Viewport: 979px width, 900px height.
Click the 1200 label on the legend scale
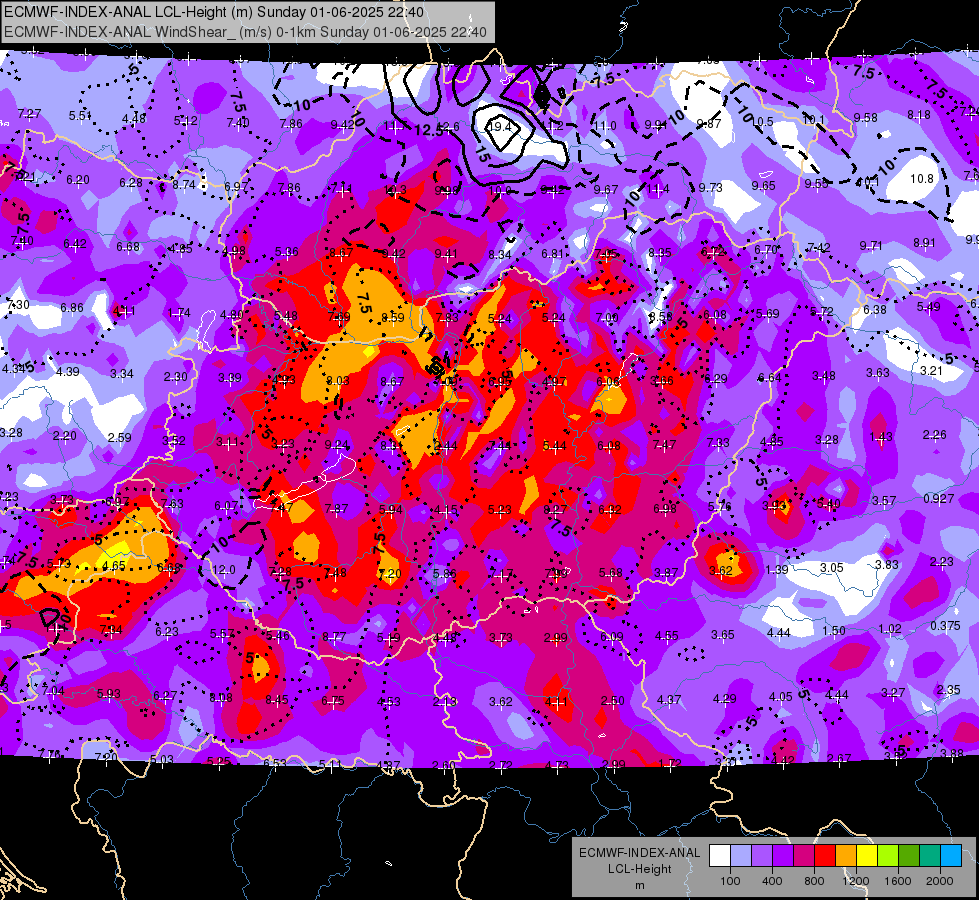pyautogui.click(x=855, y=881)
